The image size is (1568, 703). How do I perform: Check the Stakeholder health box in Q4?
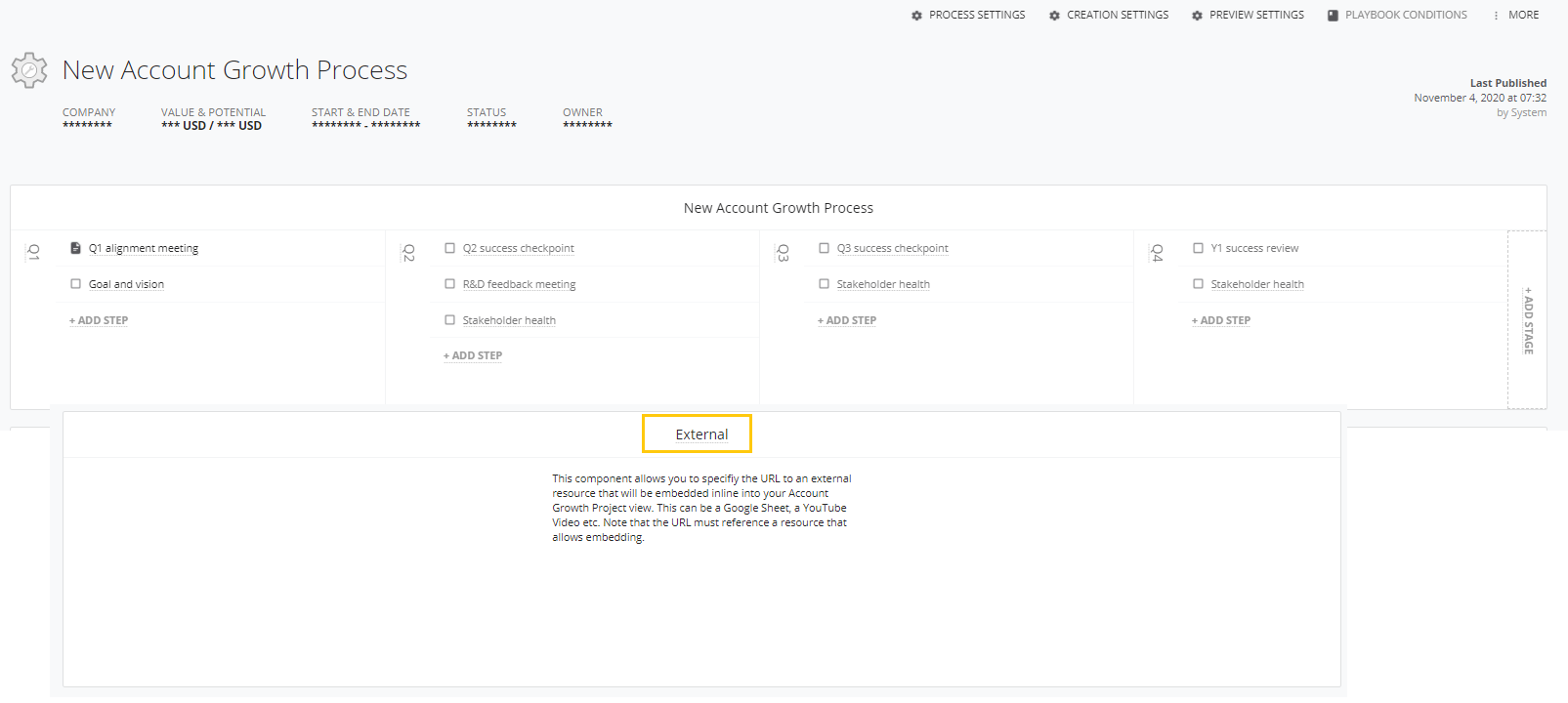(1198, 284)
